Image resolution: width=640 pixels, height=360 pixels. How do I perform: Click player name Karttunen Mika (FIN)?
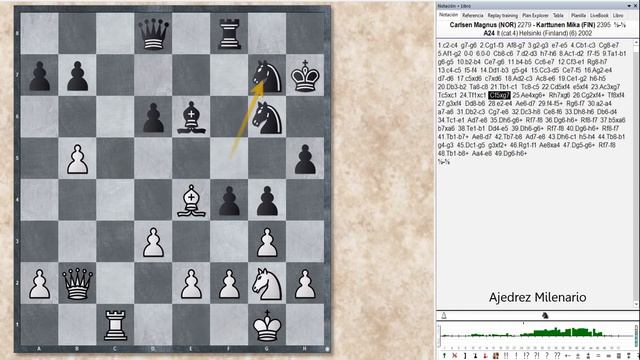566,25
